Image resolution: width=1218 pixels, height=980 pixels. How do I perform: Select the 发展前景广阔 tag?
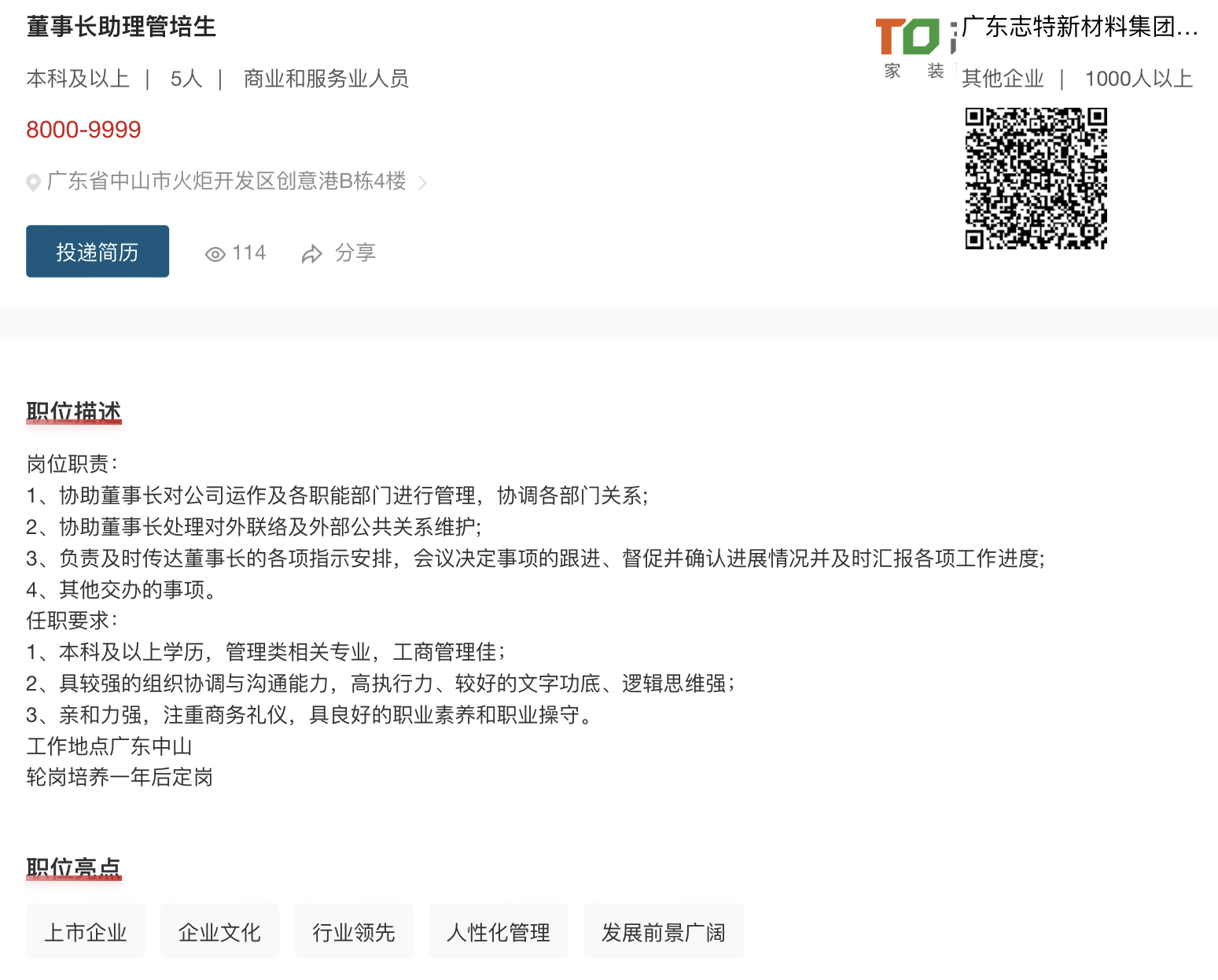(664, 932)
